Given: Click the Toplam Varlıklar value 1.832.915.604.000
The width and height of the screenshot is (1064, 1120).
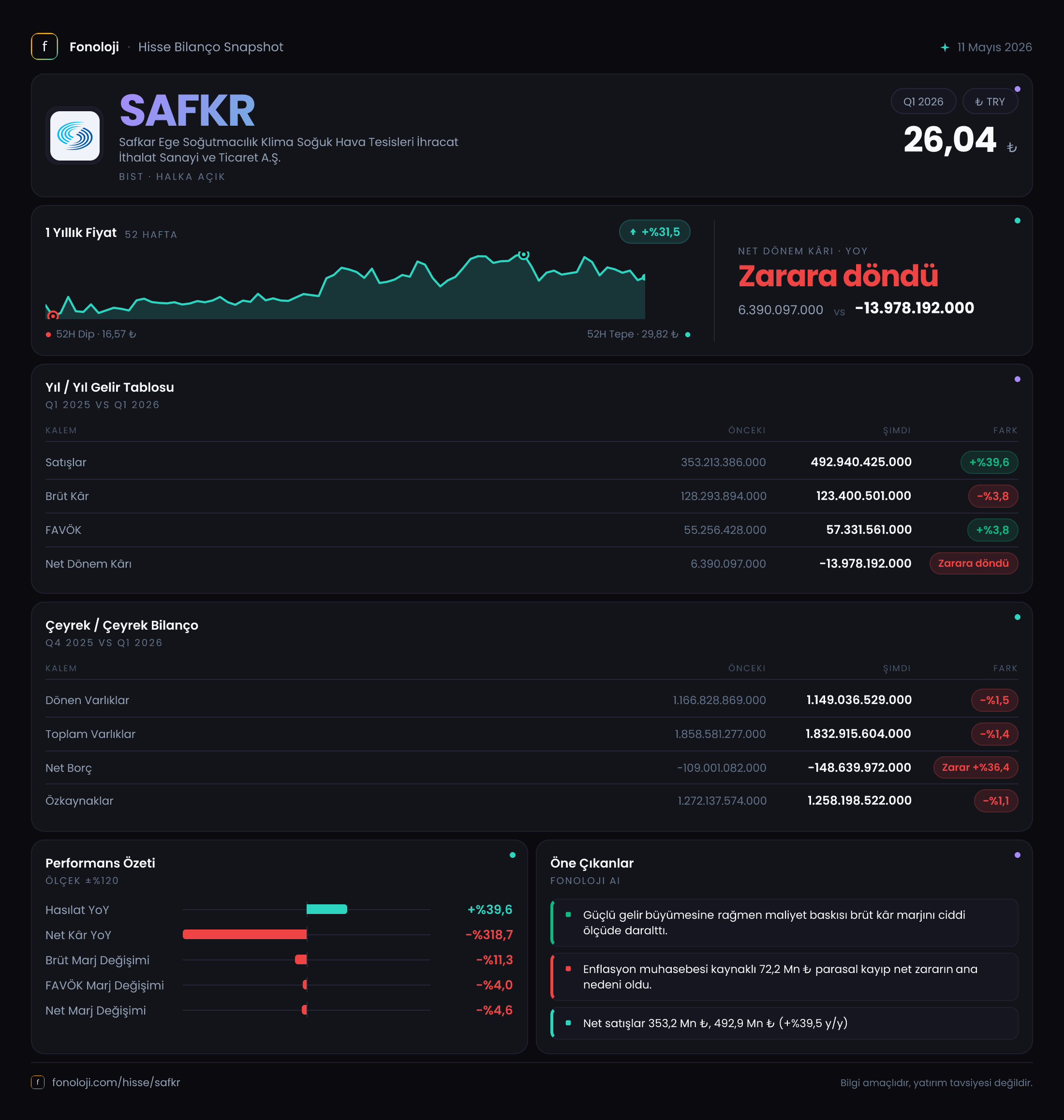Looking at the screenshot, I should 858,734.
